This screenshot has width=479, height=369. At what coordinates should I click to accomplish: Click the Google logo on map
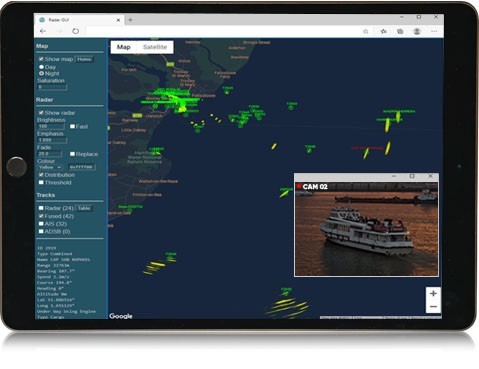click(x=121, y=316)
